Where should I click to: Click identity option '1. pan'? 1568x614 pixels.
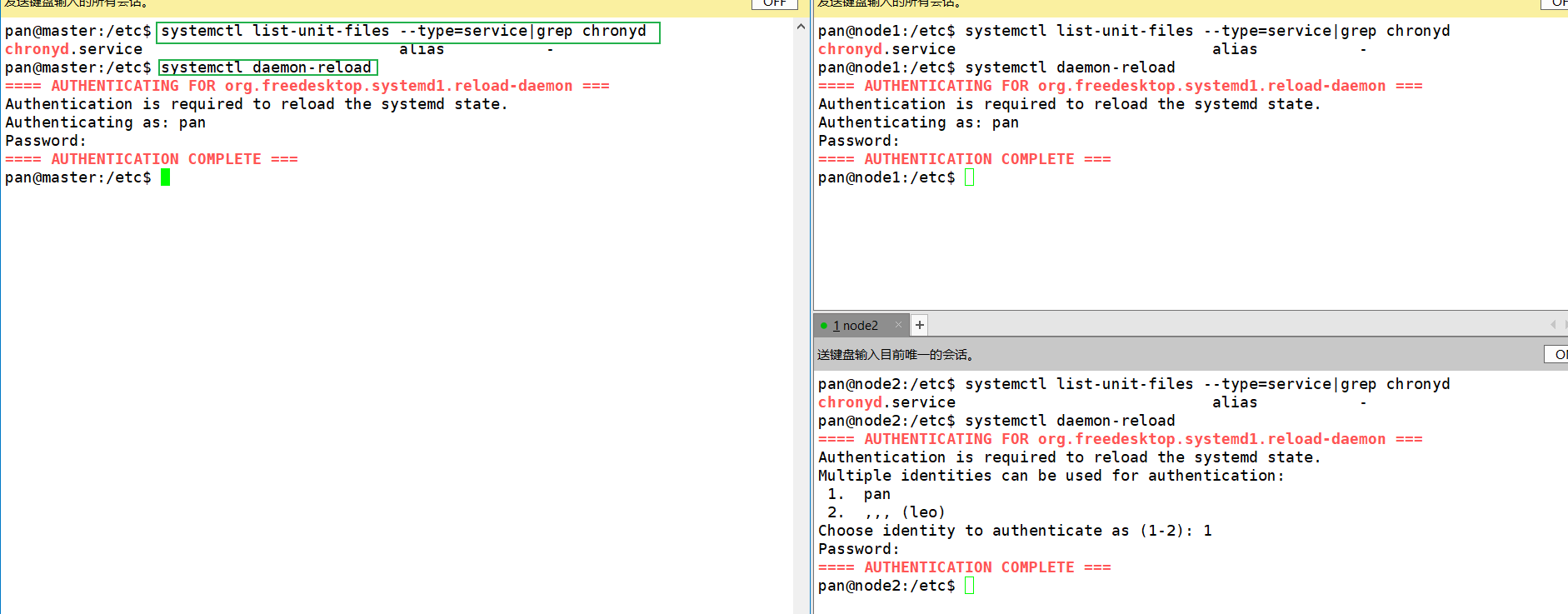point(859,494)
